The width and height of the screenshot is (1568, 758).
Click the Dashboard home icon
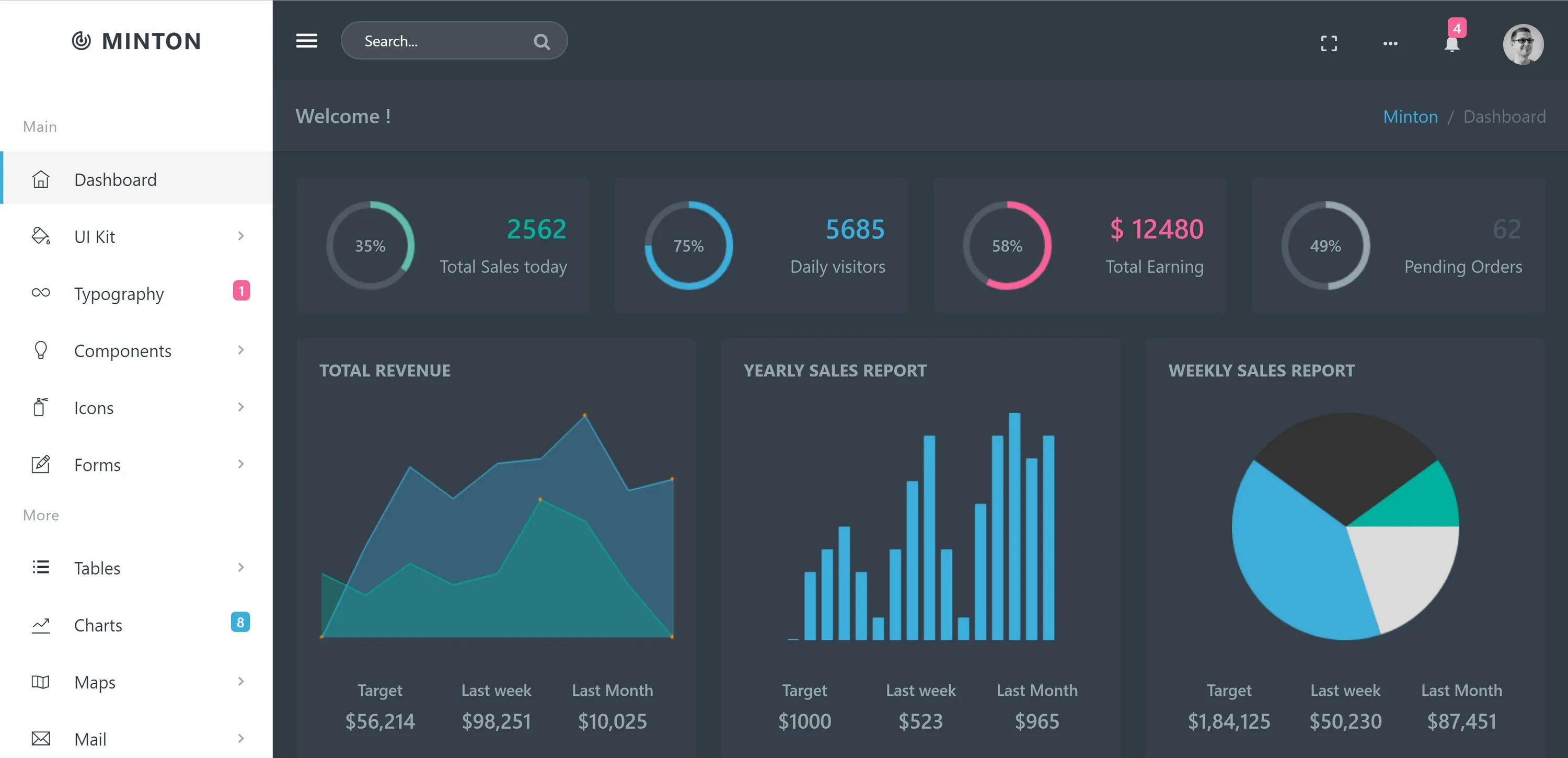41,180
